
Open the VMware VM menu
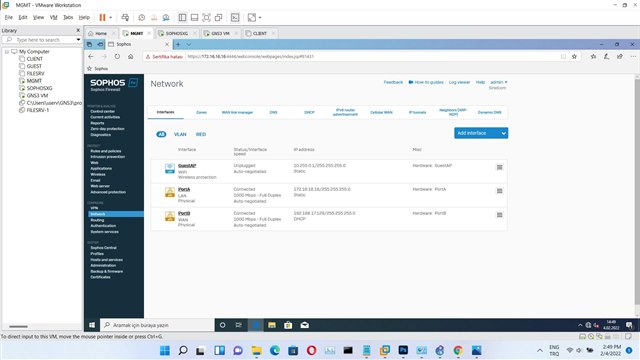click(53, 18)
